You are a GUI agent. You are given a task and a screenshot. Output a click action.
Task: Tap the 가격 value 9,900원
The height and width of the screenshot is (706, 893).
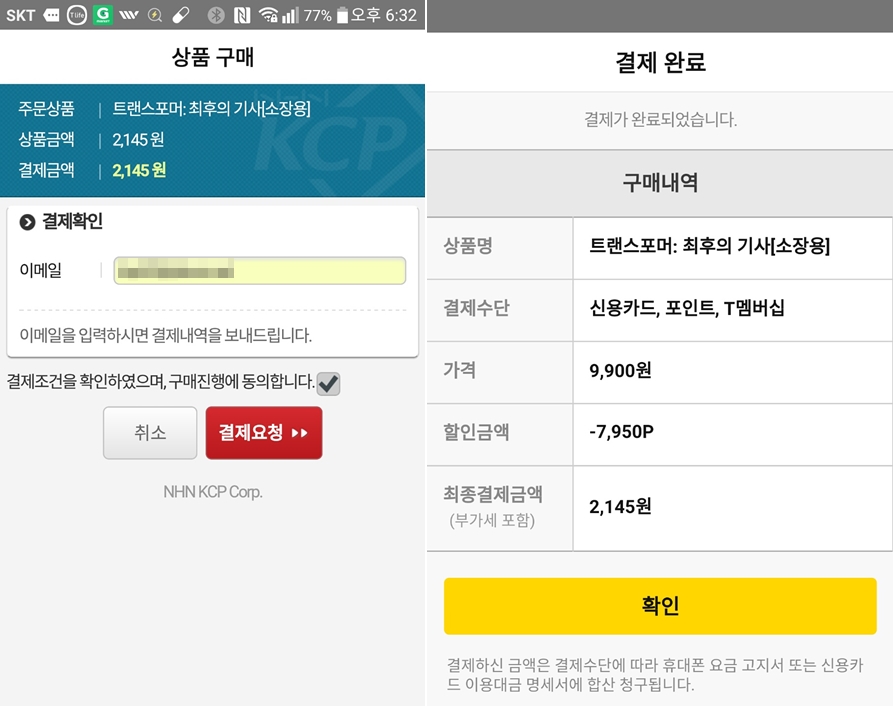pyautogui.click(x=620, y=371)
